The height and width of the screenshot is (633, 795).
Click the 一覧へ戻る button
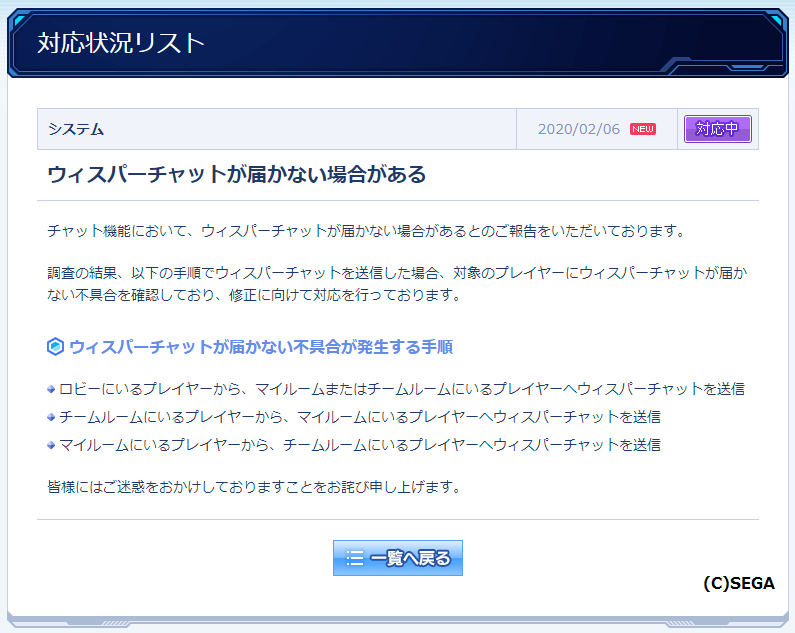pyautogui.click(x=398, y=558)
